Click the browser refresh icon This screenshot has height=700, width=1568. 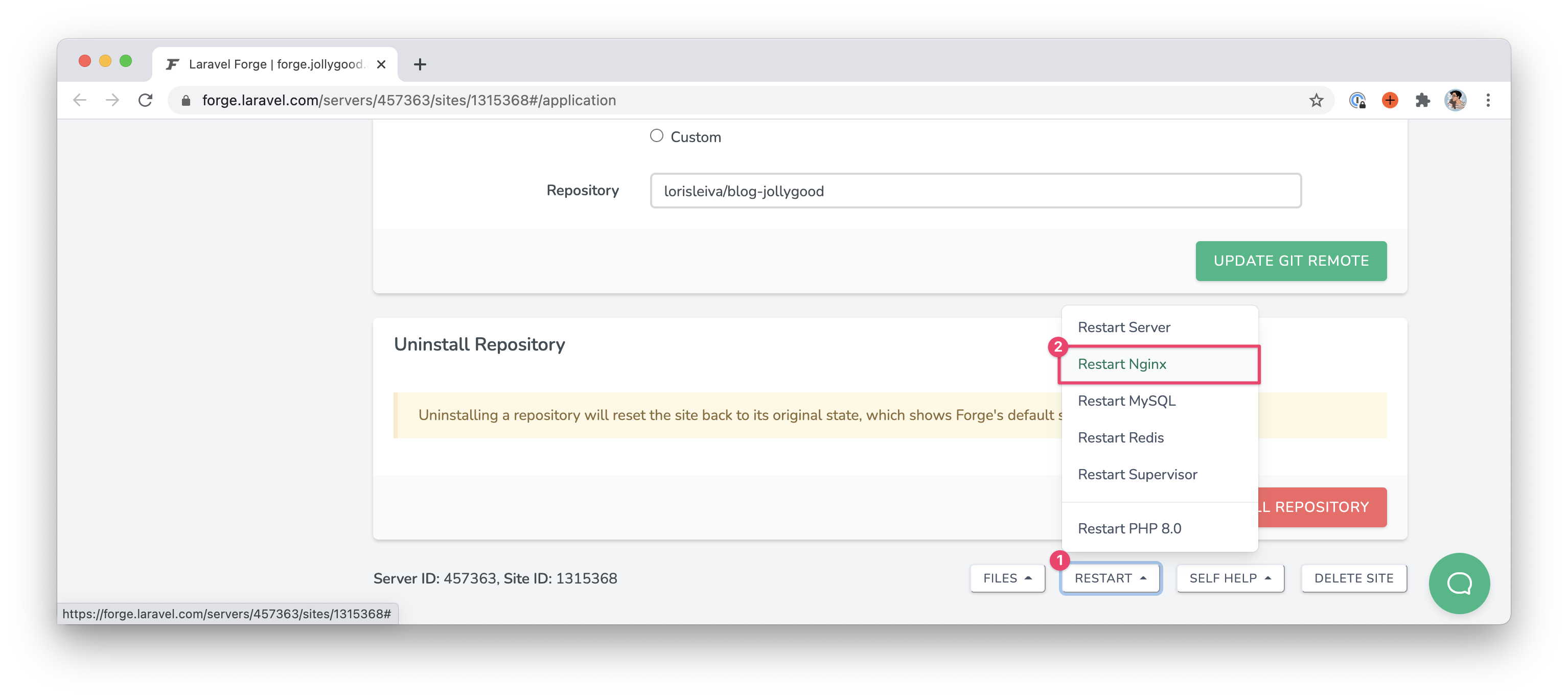146,100
